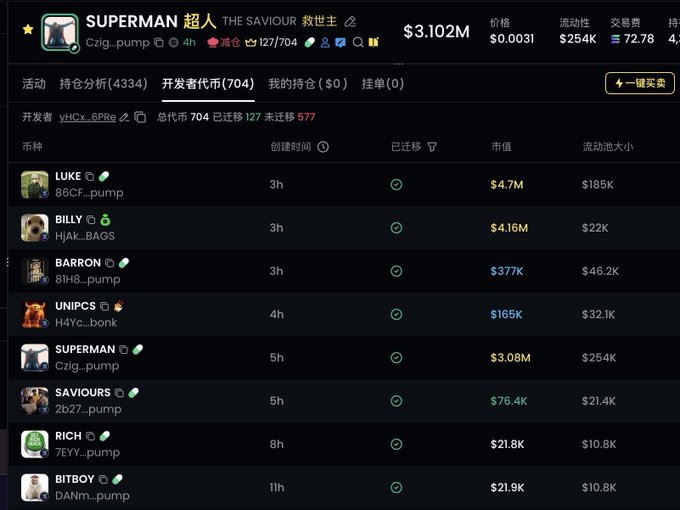Open the SAVIOURS token name link

click(83, 392)
